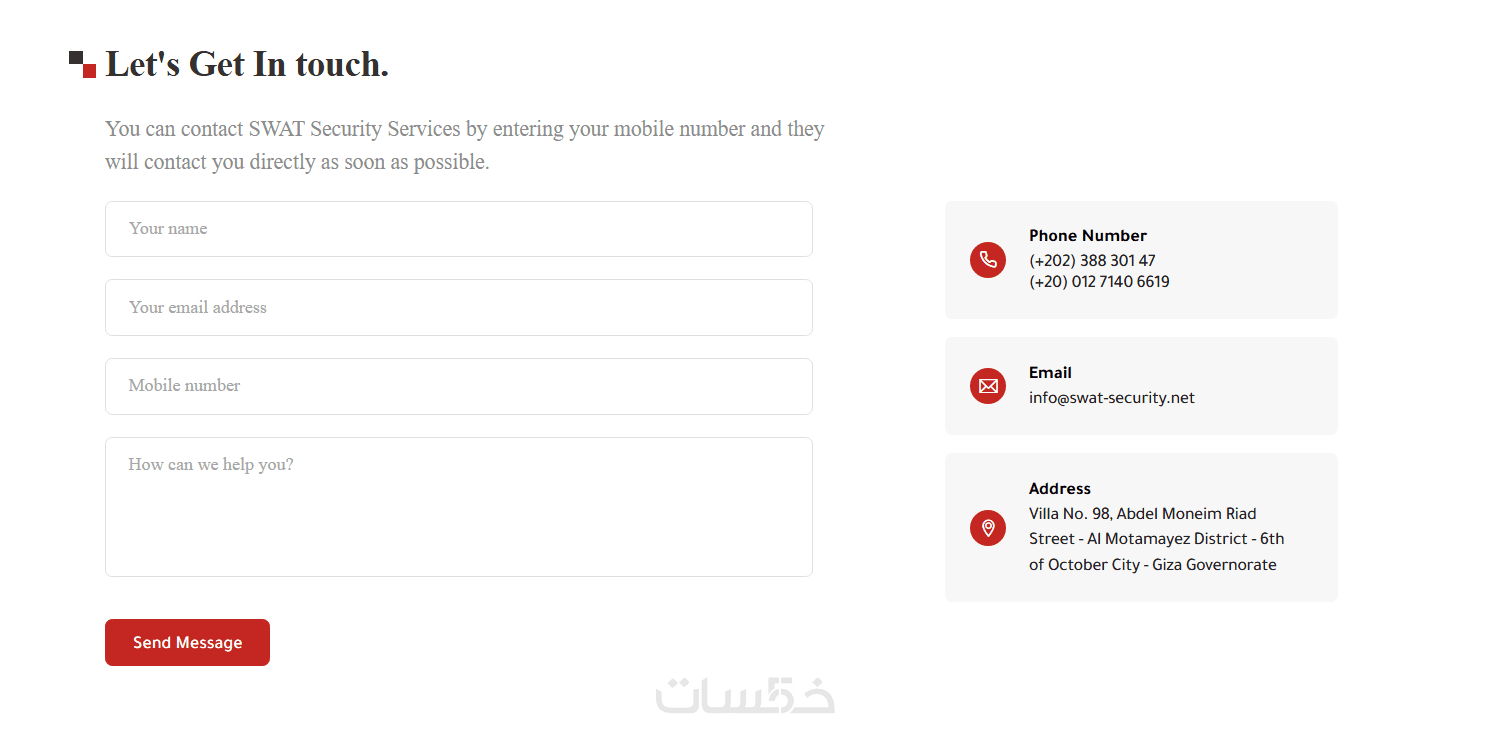This screenshot has height=729, width=1492.
Task: Click the bold Phone Number label
Action: [x=1087, y=236]
